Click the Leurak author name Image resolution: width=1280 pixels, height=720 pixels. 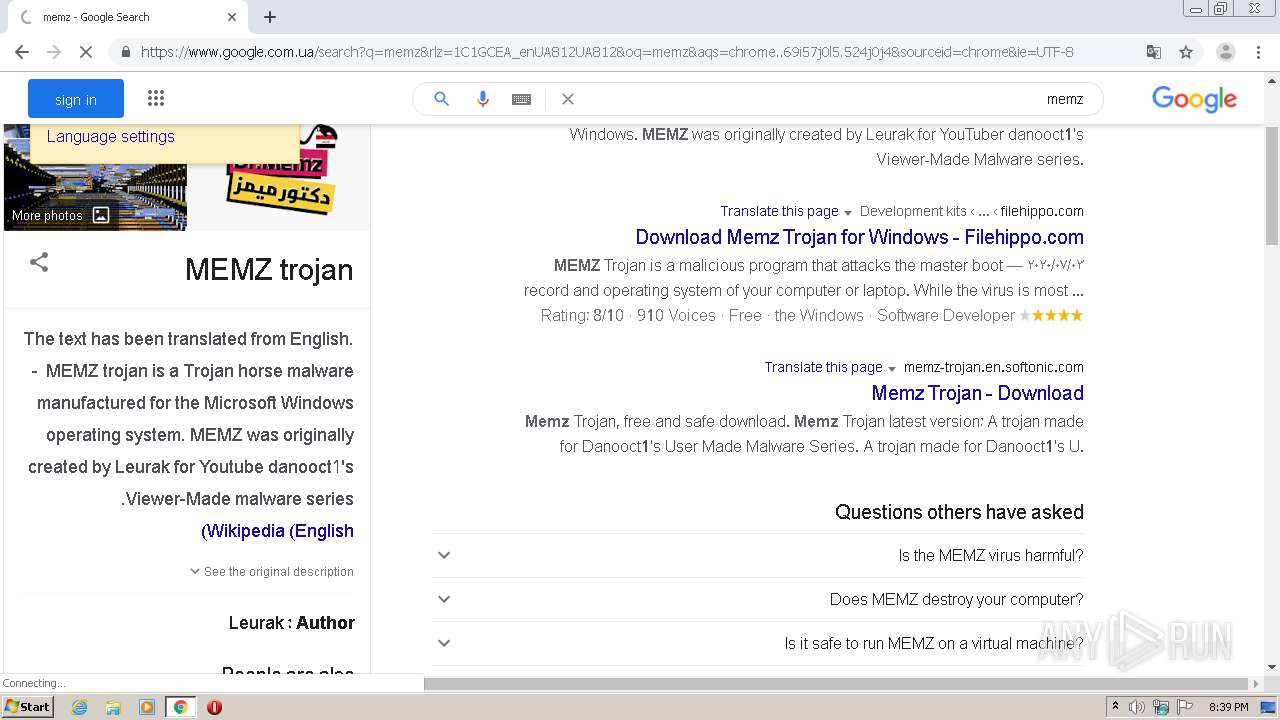[x=257, y=623]
